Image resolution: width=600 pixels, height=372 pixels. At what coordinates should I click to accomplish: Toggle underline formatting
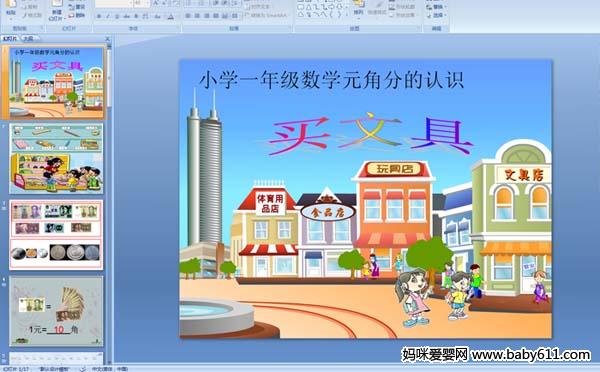[x=117, y=16]
